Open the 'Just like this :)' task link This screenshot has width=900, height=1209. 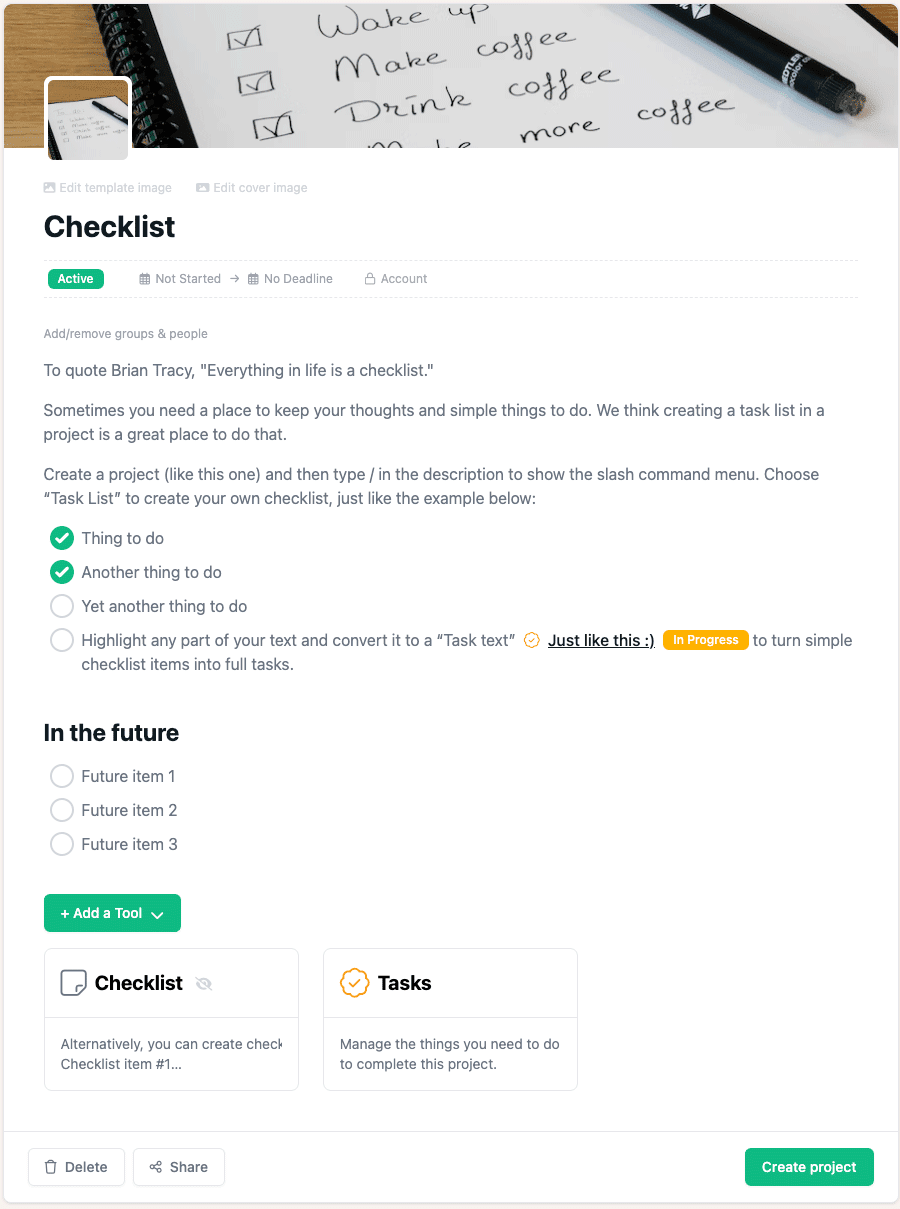[600, 639]
